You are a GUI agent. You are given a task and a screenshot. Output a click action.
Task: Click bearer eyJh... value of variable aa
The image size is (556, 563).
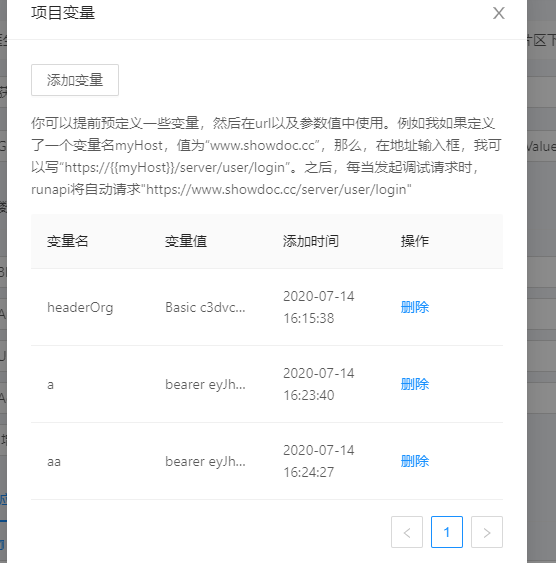[x=205, y=461]
